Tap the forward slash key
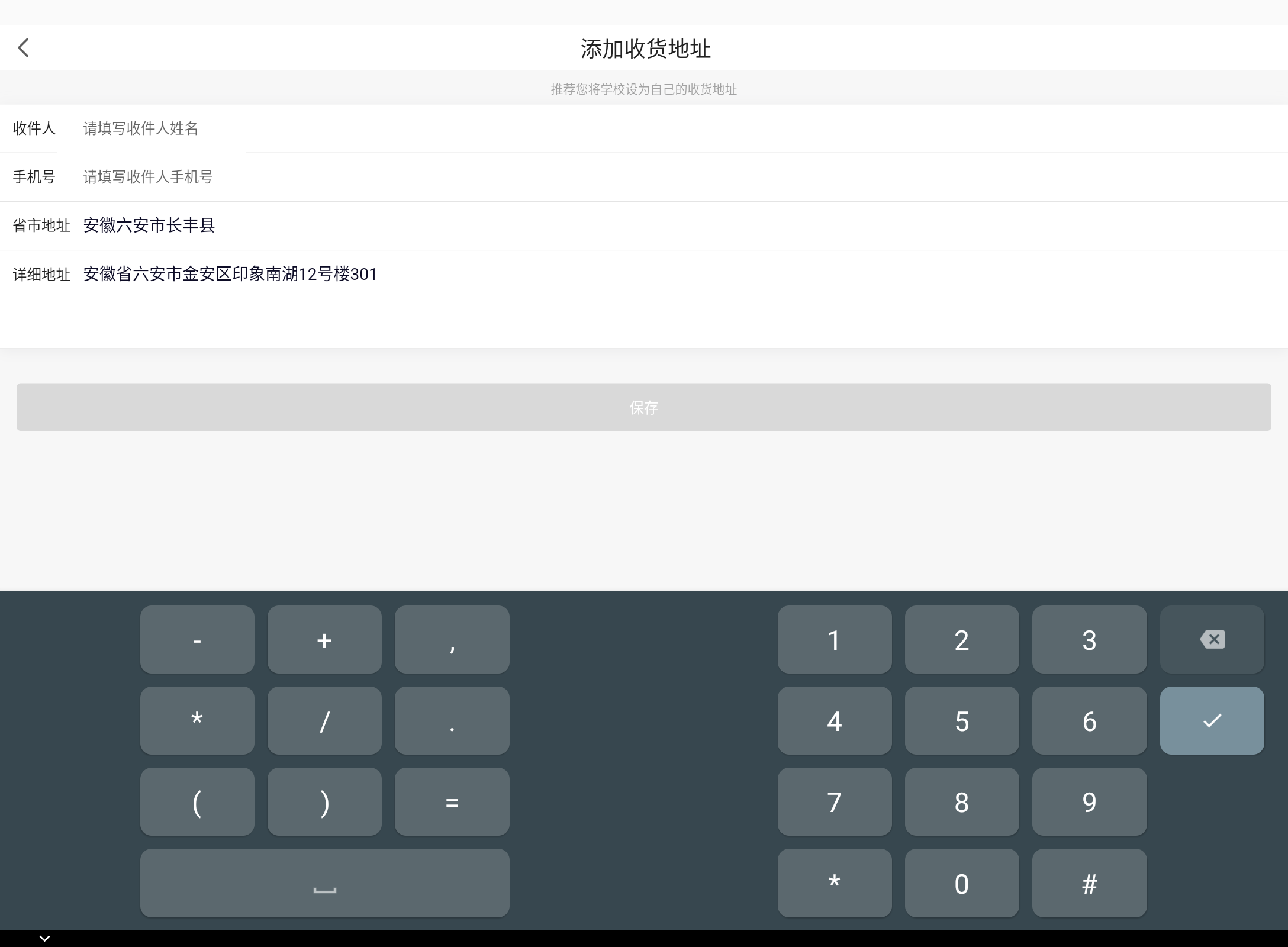 [324, 720]
